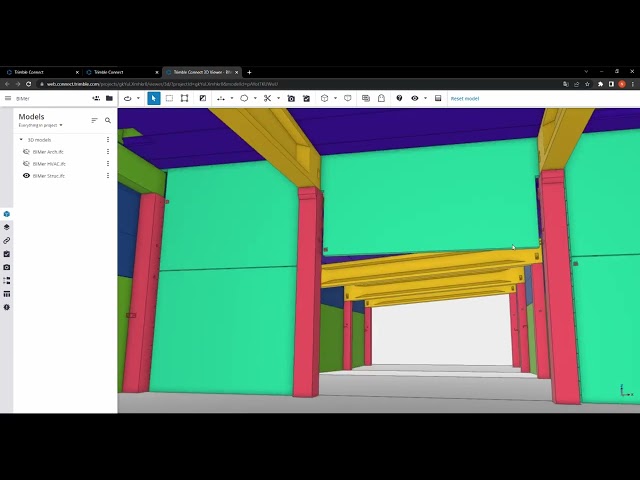Image resolution: width=640 pixels, height=480 pixels.
Task: Open markup tool dropdown arrow
Action: (x=256, y=98)
